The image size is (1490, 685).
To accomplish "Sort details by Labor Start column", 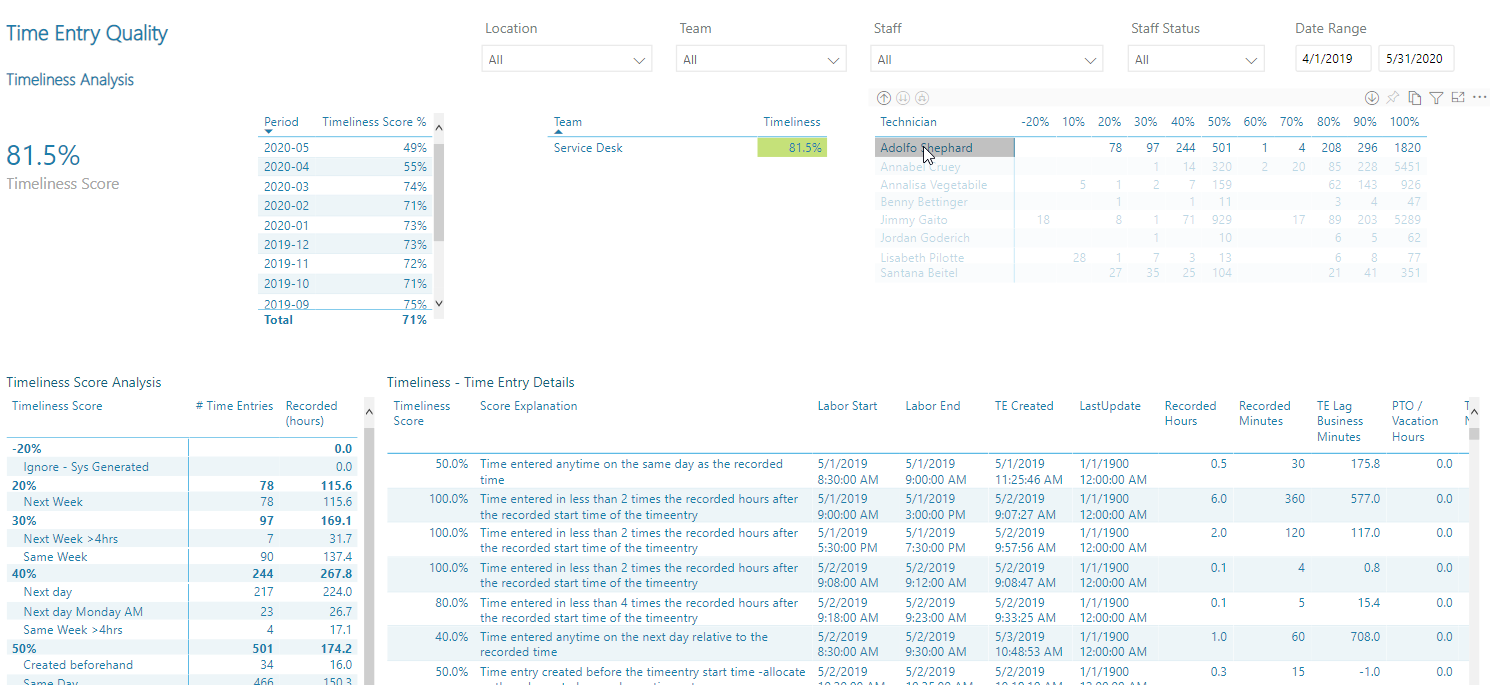I will coord(847,406).
